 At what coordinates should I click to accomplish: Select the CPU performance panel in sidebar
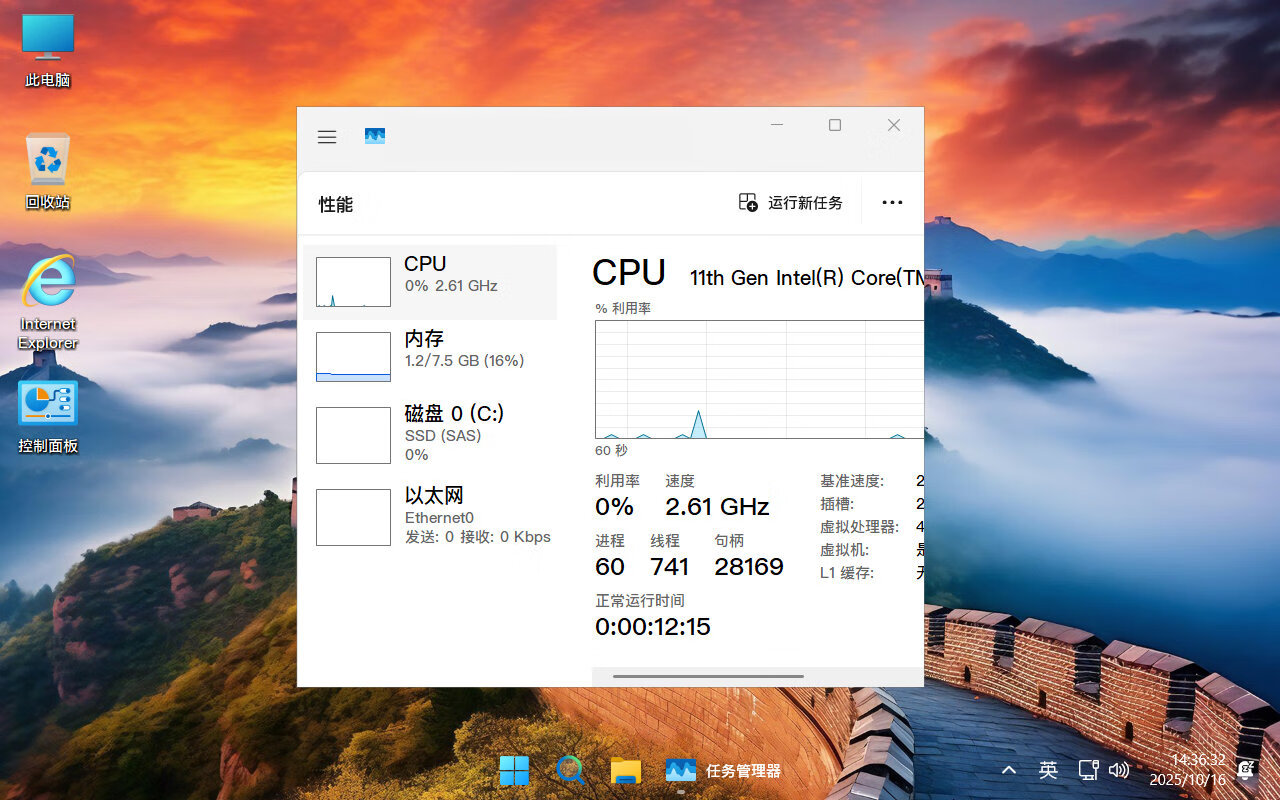click(x=430, y=282)
